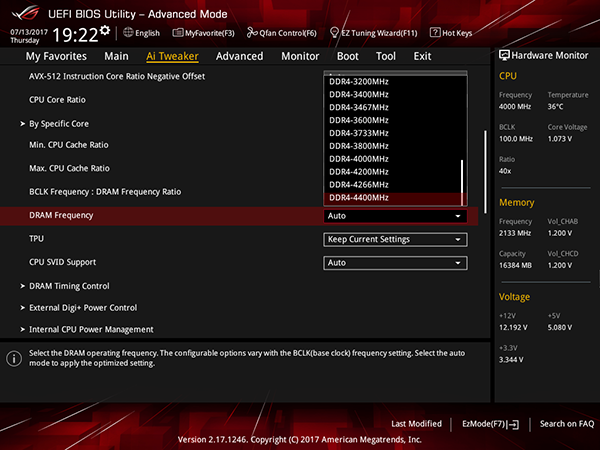Viewport: 600px width, 450px height.
Task: Click the 12.192 V voltage reading
Action: coord(513,328)
